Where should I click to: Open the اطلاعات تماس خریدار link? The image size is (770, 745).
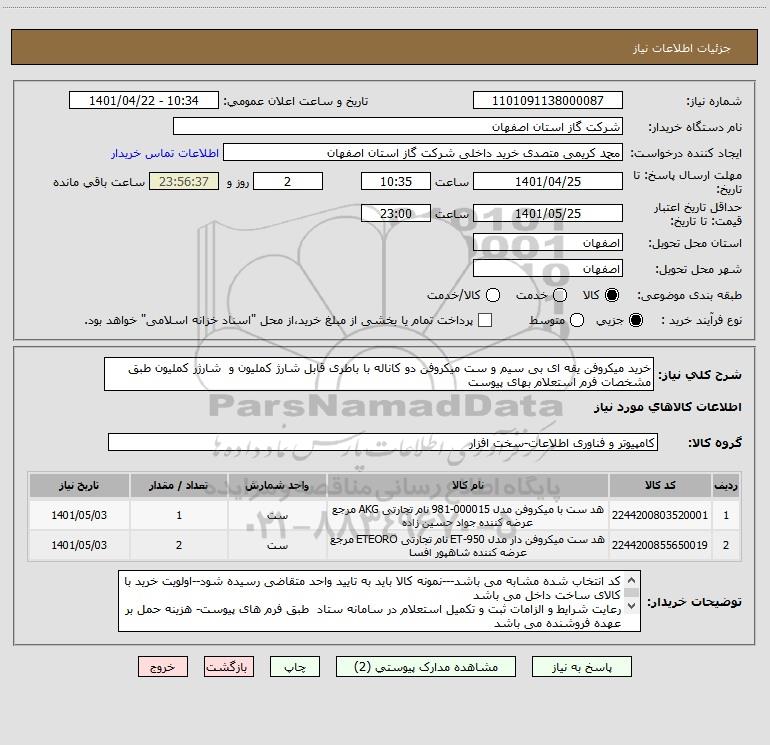(165, 153)
